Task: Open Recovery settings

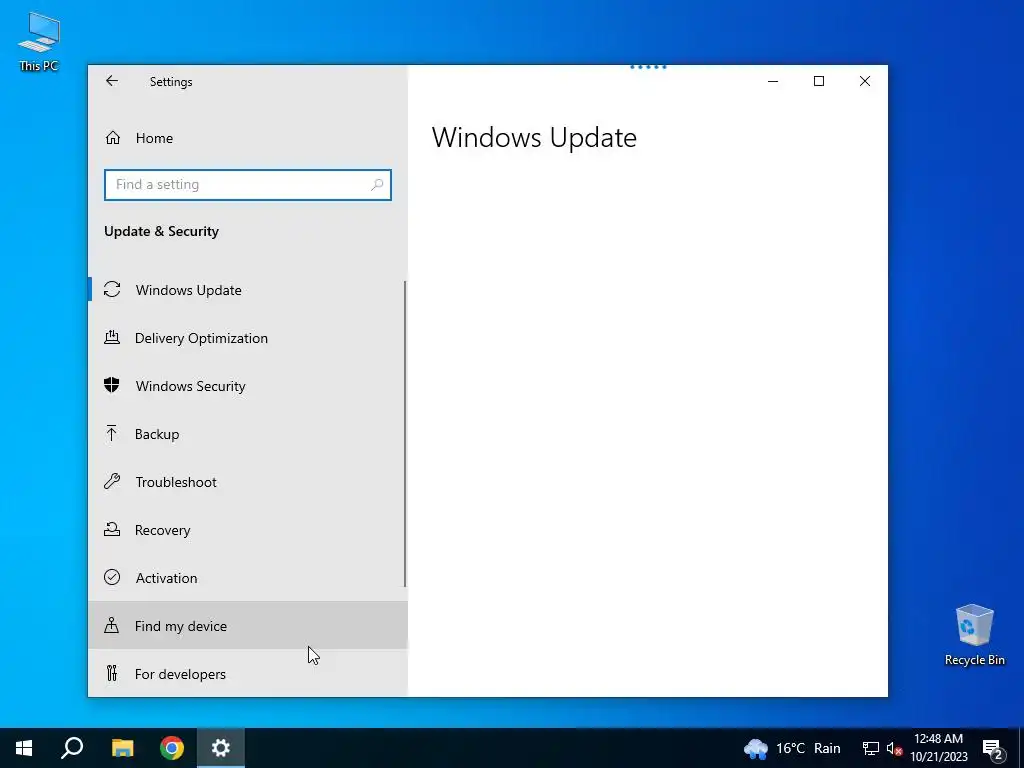Action: pos(248,530)
